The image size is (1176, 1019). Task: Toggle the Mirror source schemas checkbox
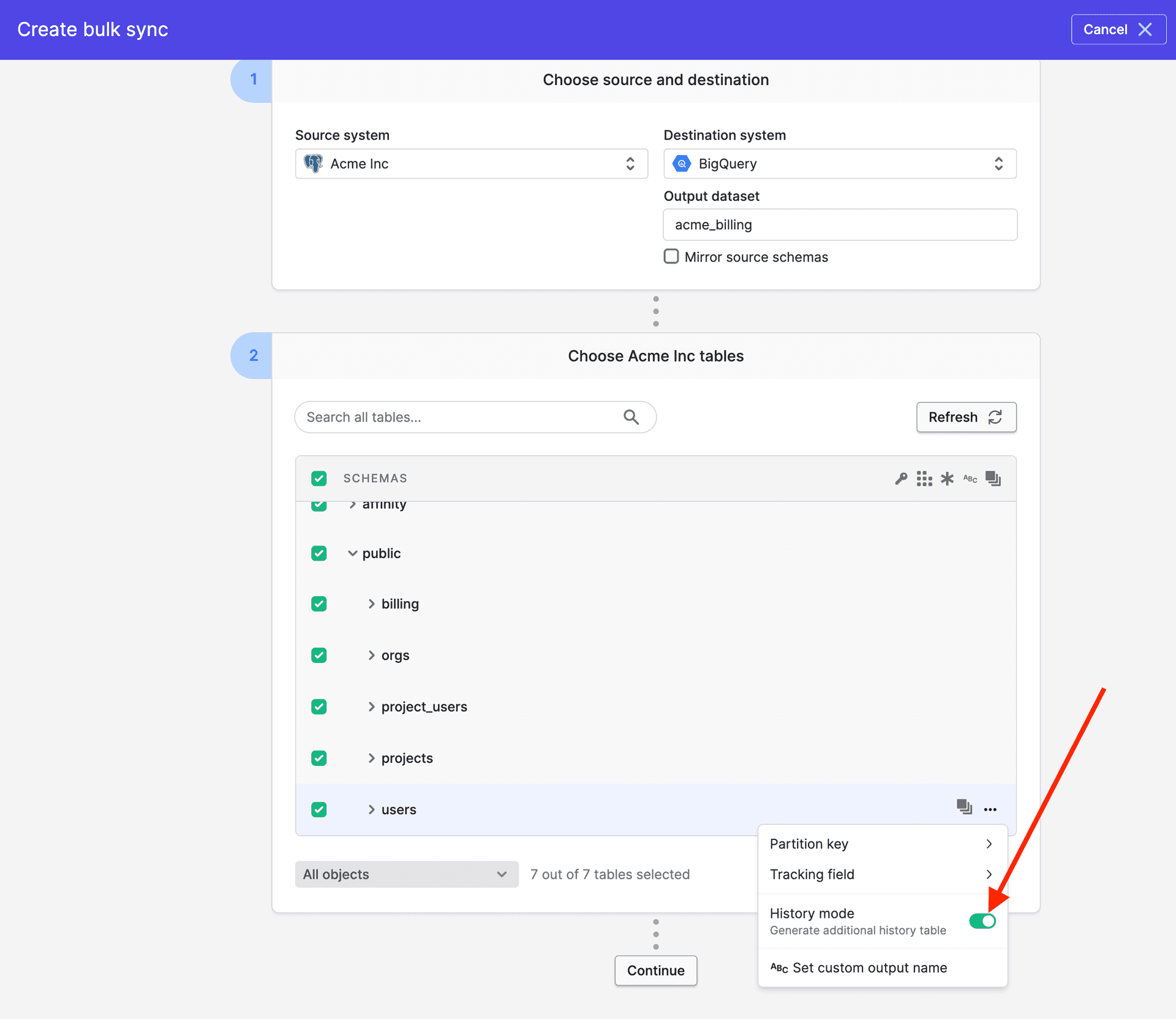(671, 256)
